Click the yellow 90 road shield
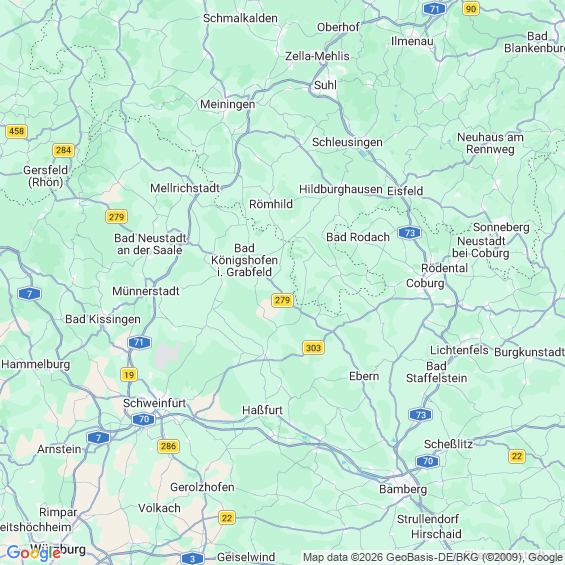The width and height of the screenshot is (565, 565). point(471,9)
